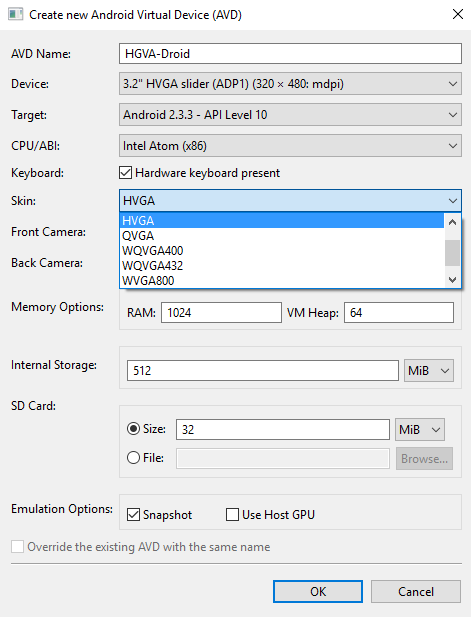The height and width of the screenshot is (617, 471).
Task: Enable Use Host GPU checkbox
Action: [232, 515]
